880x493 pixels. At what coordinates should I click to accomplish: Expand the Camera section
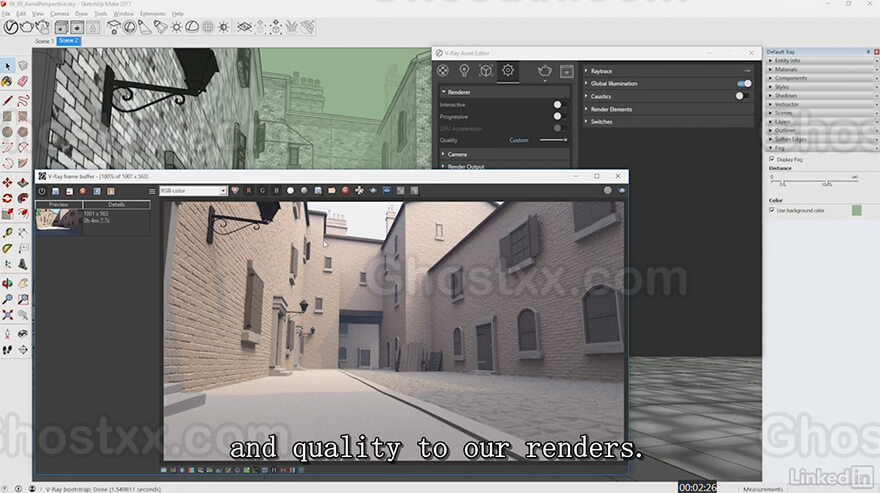(505, 154)
